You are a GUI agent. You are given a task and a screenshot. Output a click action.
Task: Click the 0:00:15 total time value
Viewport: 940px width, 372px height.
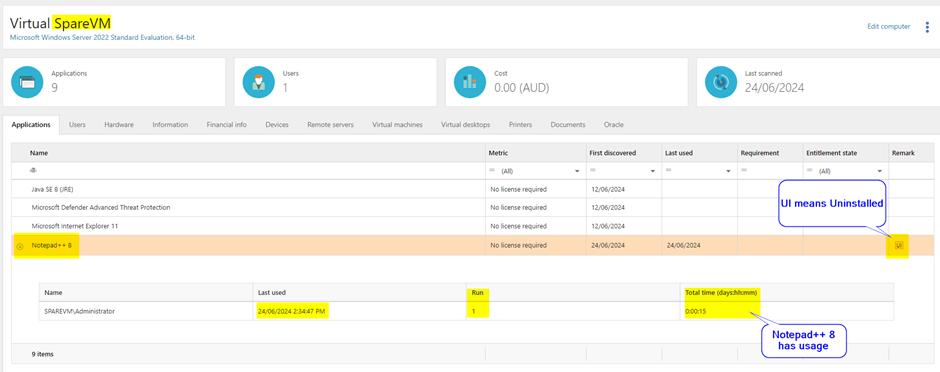(695, 311)
